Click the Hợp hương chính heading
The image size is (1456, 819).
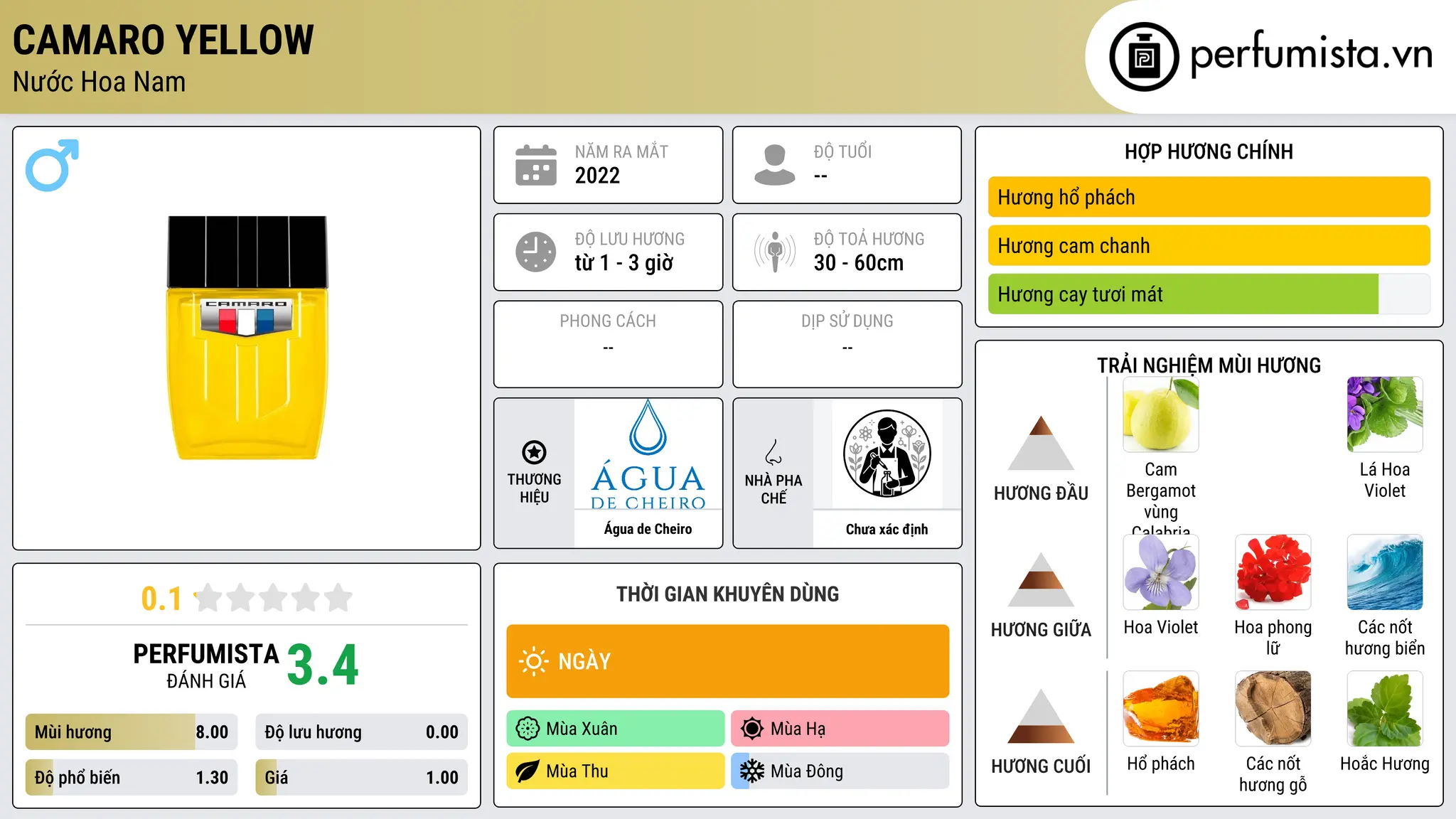tap(1209, 151)
